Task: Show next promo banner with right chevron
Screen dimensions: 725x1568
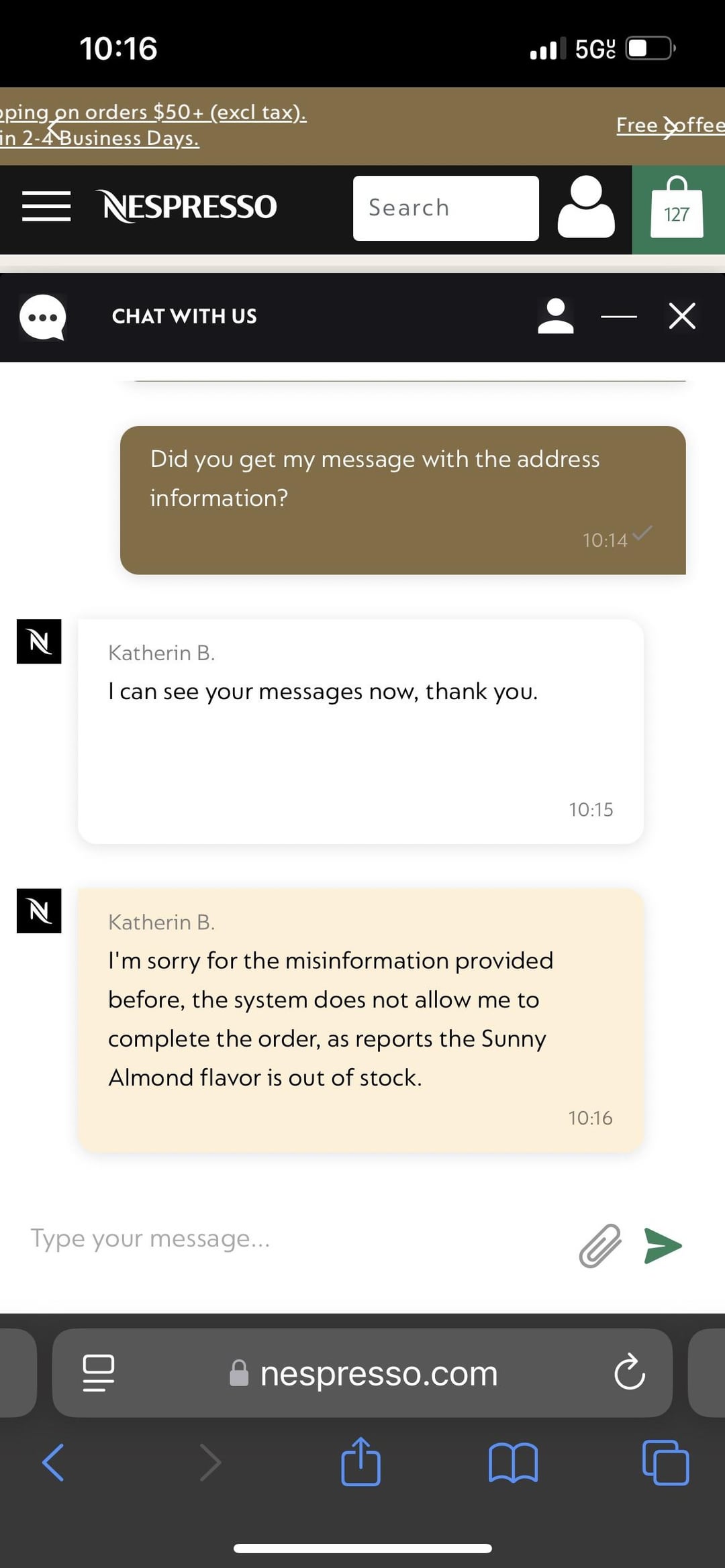Action: (669, 126)
